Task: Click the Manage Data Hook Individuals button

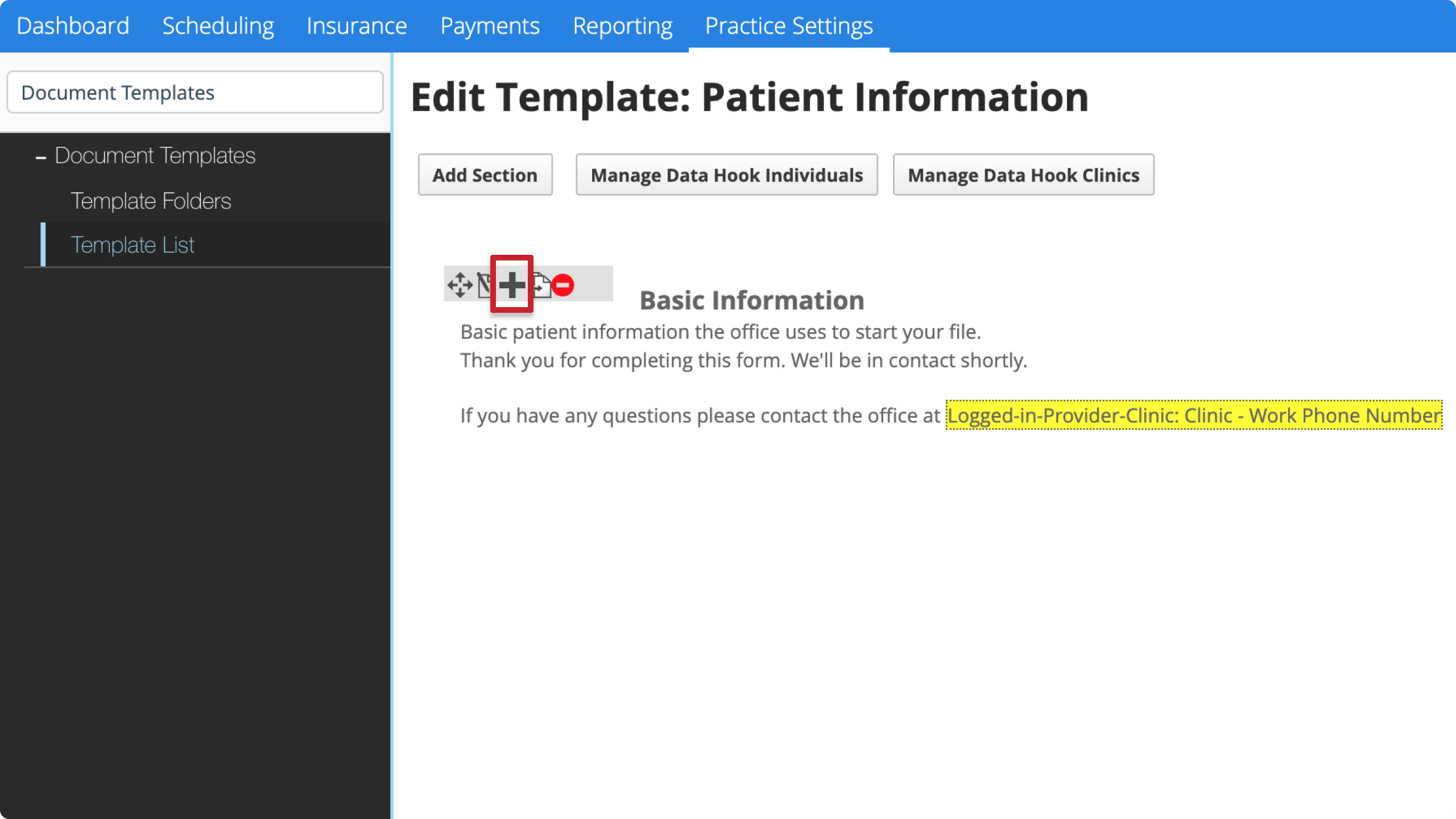Action: click(727, 174)
